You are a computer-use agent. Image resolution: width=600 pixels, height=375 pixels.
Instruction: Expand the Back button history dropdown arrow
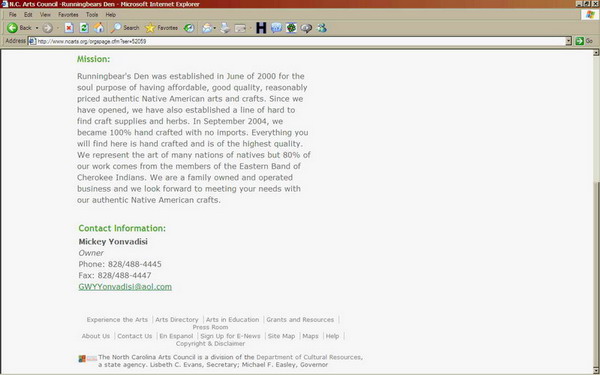tap(37, 28)
